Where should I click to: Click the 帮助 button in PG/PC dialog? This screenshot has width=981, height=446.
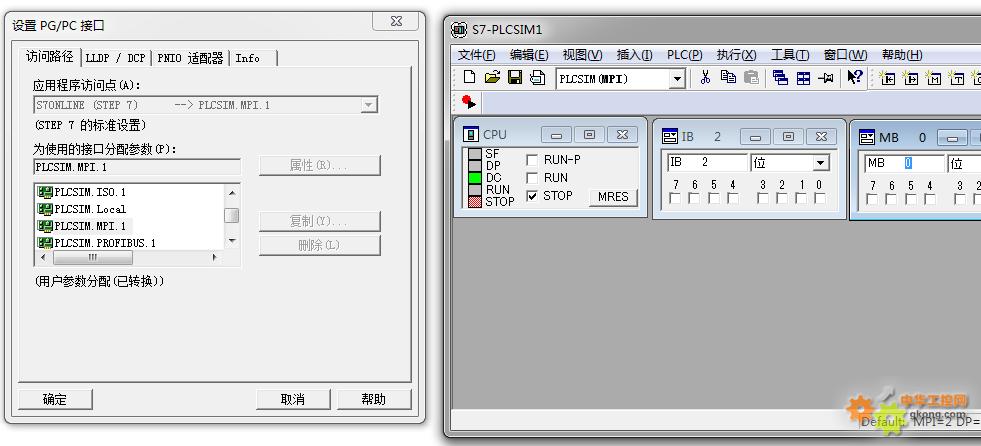374,399
